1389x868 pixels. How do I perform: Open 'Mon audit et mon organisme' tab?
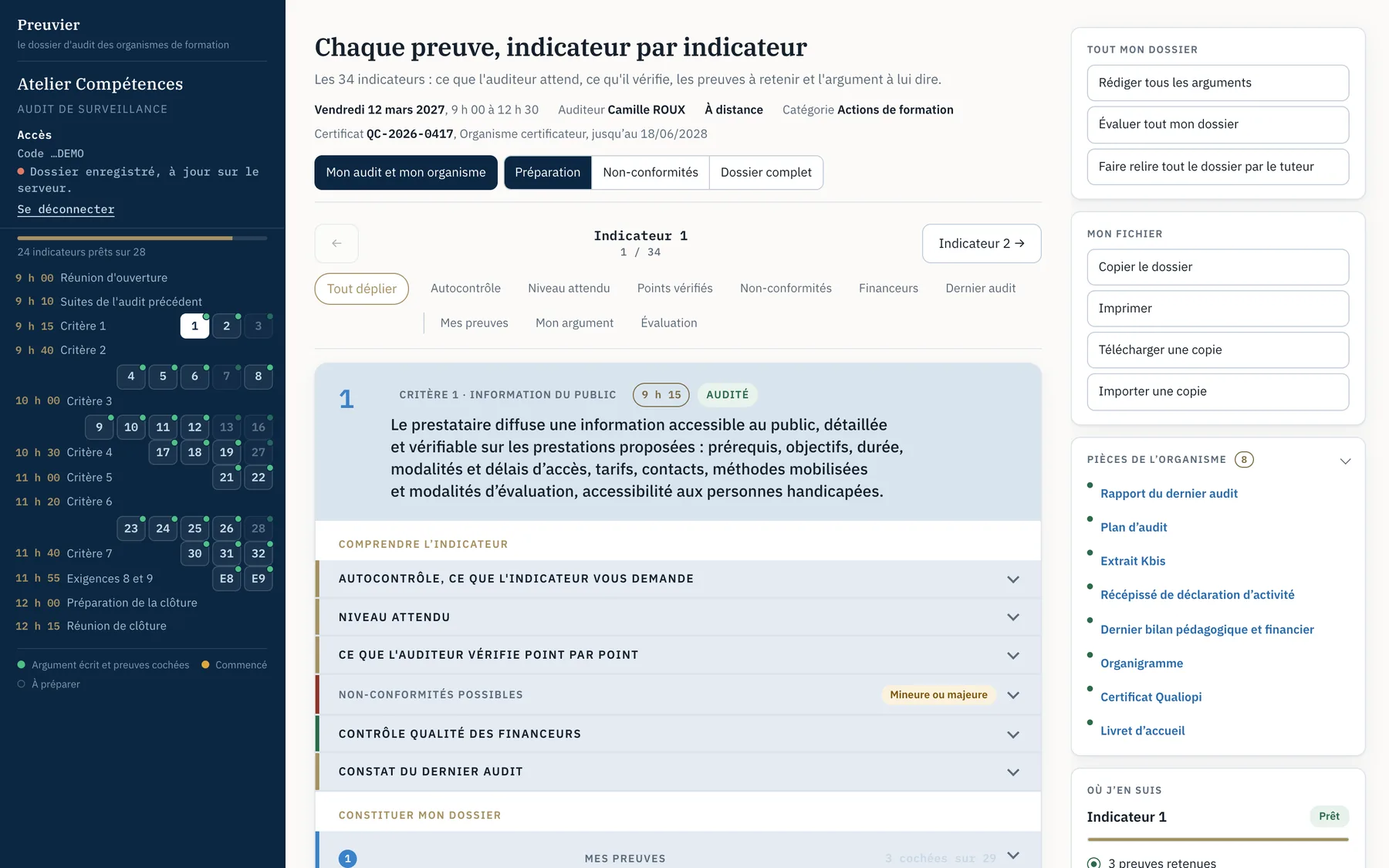pyautogui.click(x=406, y=172)
